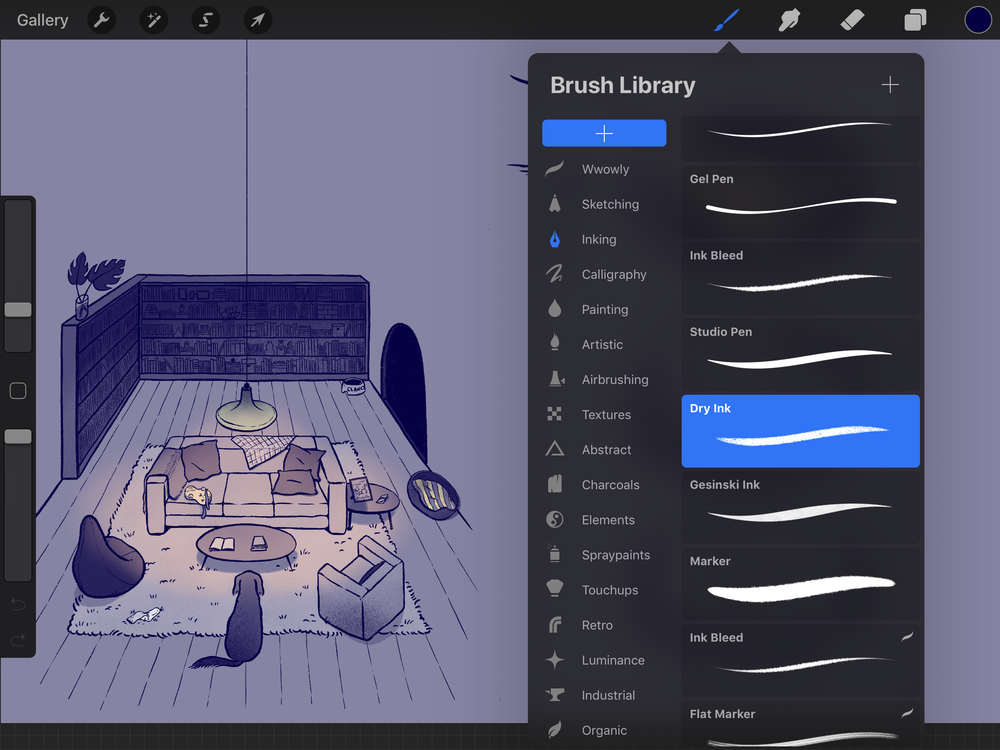Select the unnamed brush stroke above Gel Pen
The image size is (1000, 750).
pyautogui.click(x=800, y=138)
